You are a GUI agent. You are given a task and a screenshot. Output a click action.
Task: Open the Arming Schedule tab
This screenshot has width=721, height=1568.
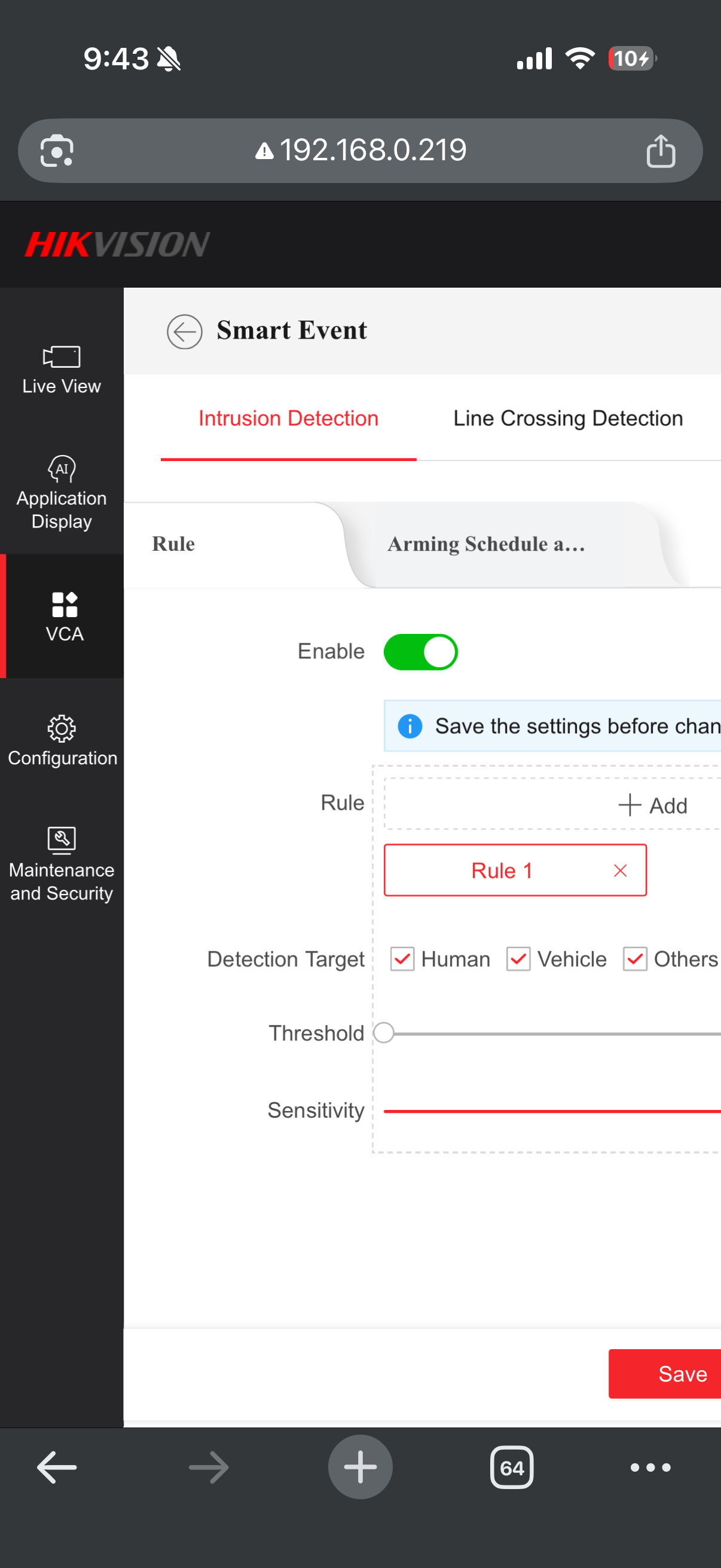click(x=486, y=544)
